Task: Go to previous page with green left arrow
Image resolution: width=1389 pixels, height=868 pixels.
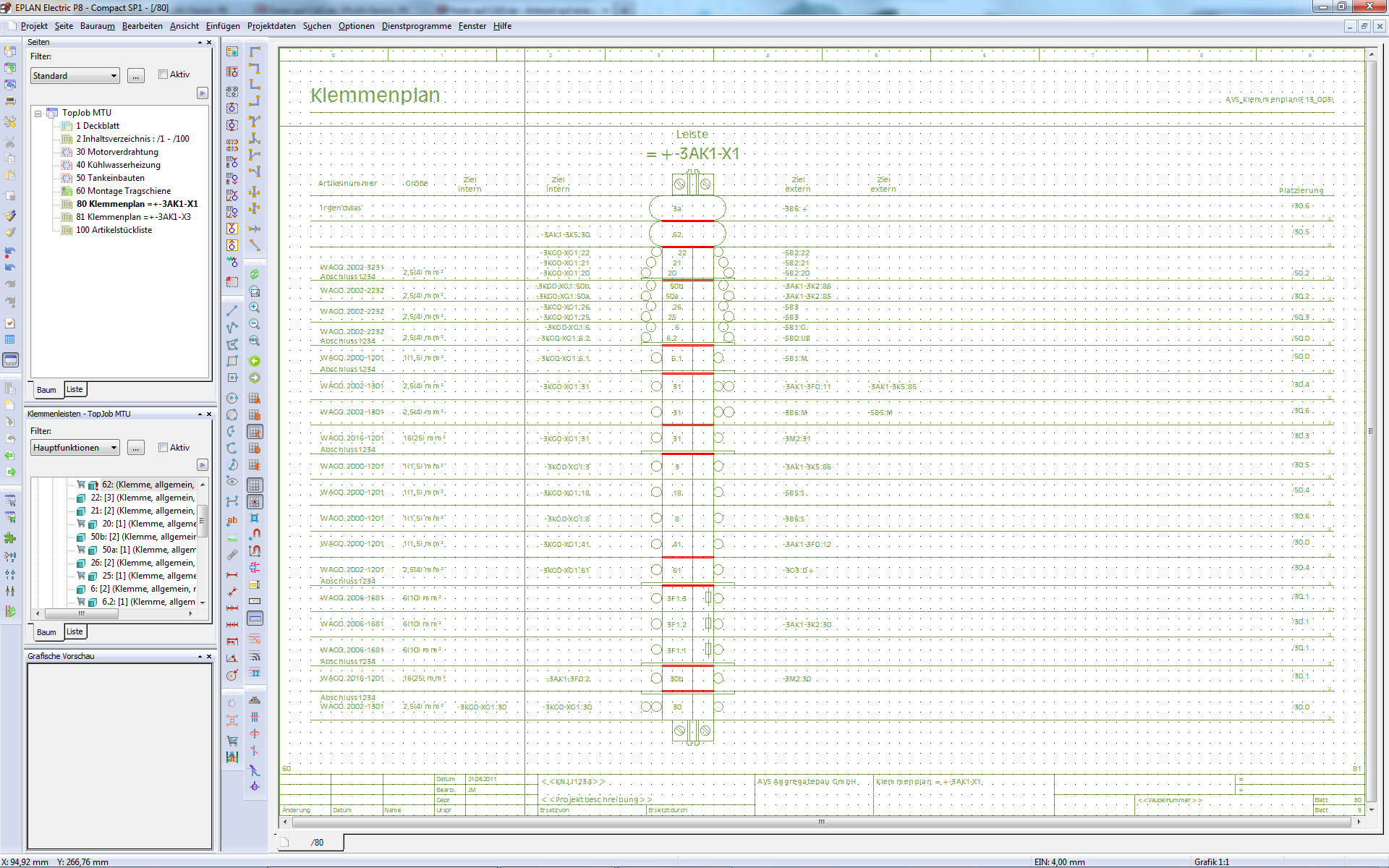Action: pyautogui.click(x=255, y=361)
